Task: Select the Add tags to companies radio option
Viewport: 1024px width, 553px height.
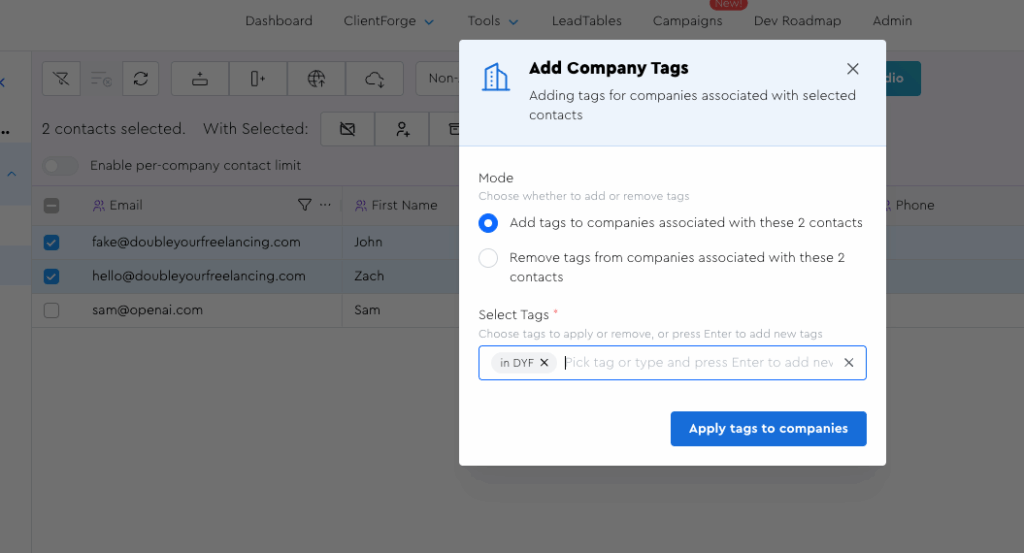Action: click(488, 223)
